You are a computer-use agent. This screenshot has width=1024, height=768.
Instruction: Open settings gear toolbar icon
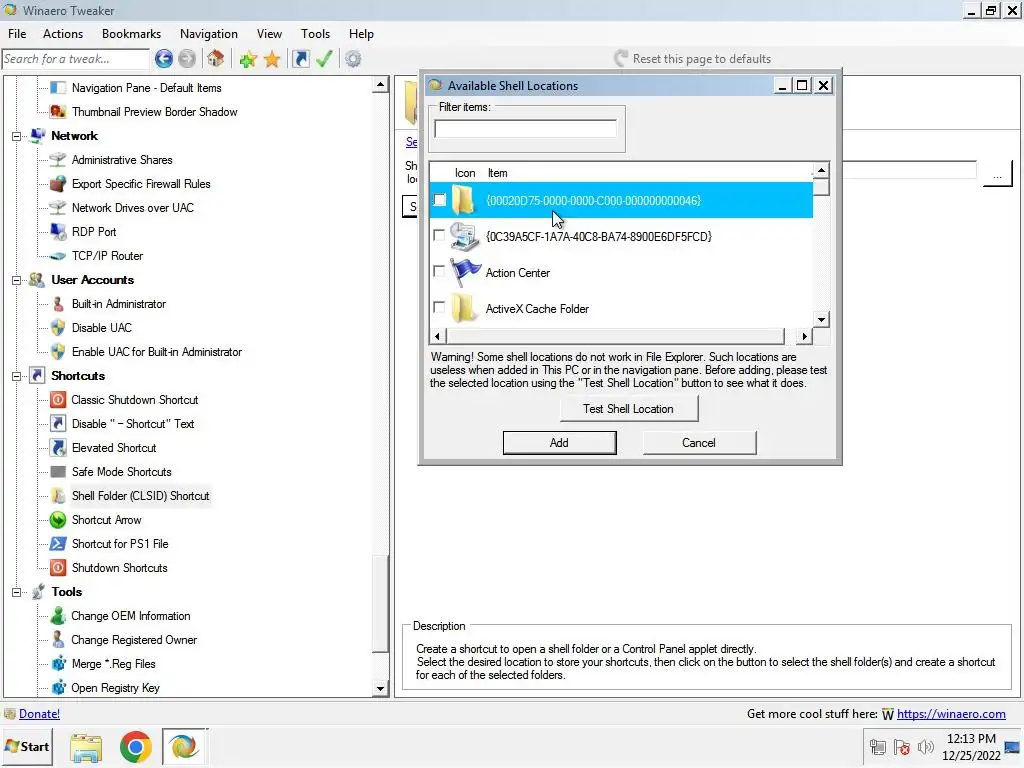click(353, 59)
